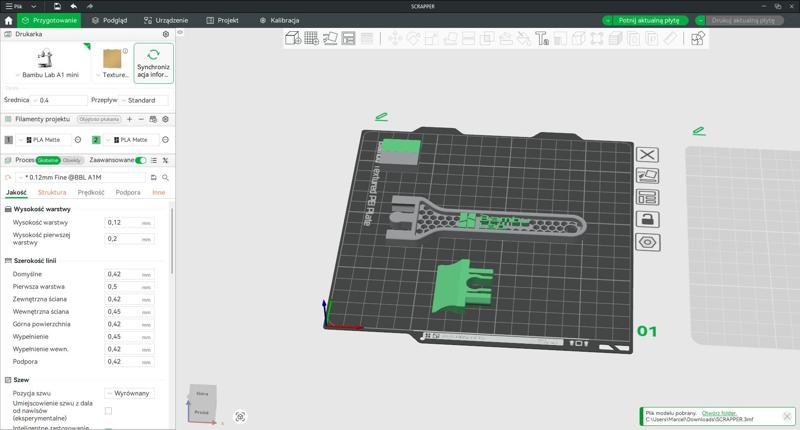This screenshot has height=430, width=800.
Task: Edit second plate name pencil icon
Action: [x=699, y=131]
